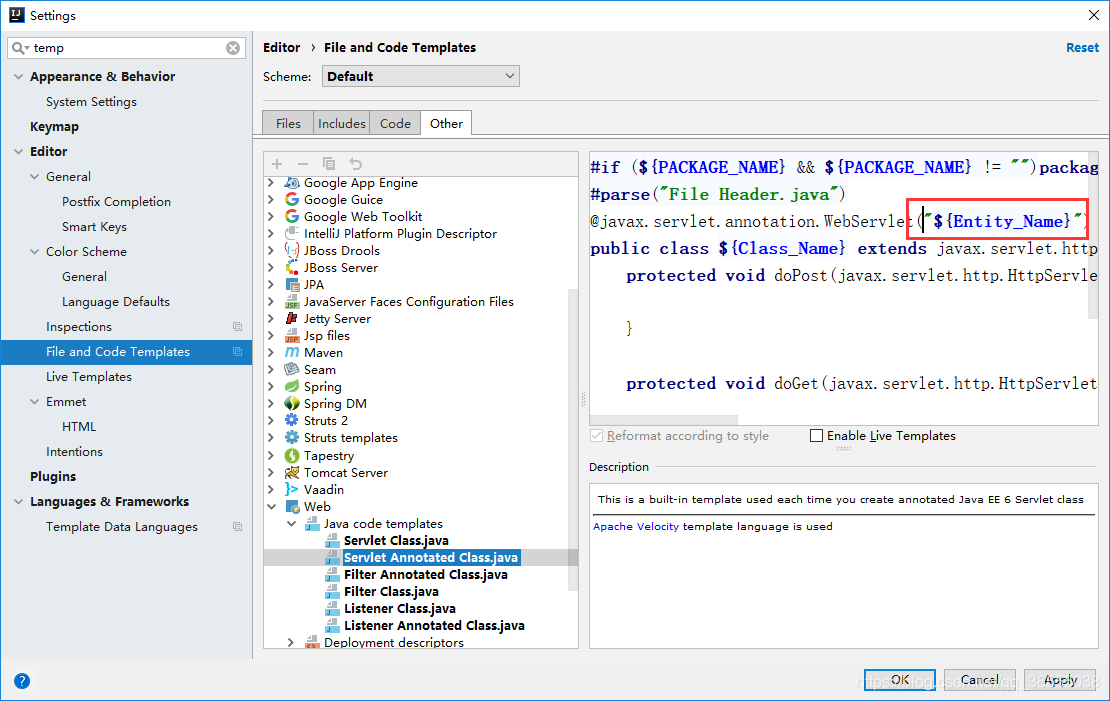
Task: Select the Other tab
Action: click(446, 123)
